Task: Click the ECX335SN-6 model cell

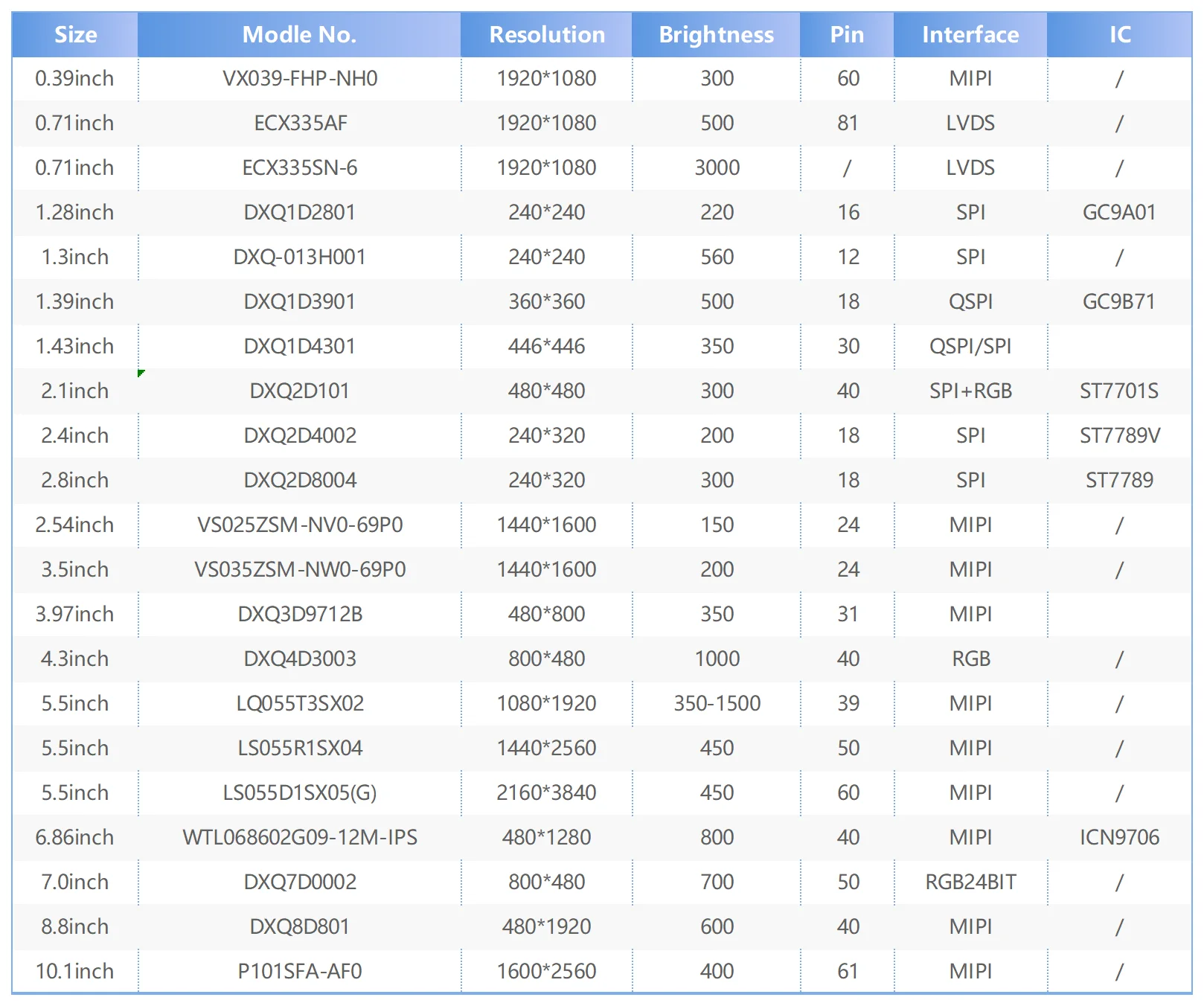Action: tap(300, 168)
